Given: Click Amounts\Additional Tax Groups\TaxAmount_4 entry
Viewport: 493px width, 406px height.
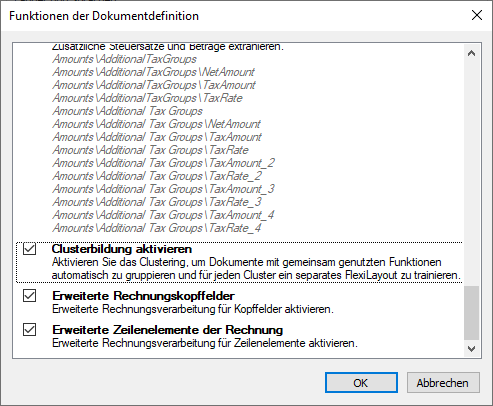Looking at the screenshot, I should pos(163,215).
